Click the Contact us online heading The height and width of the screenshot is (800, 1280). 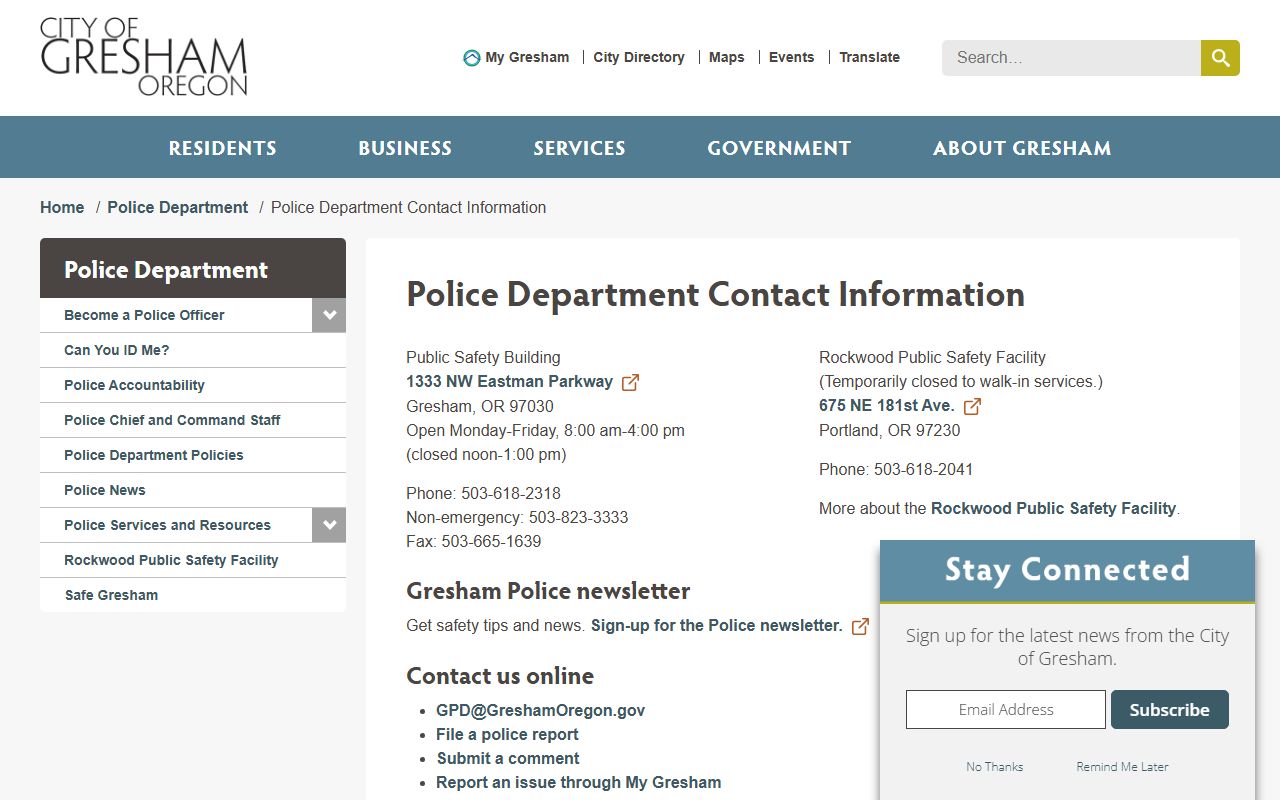click(x=500, y=676)
